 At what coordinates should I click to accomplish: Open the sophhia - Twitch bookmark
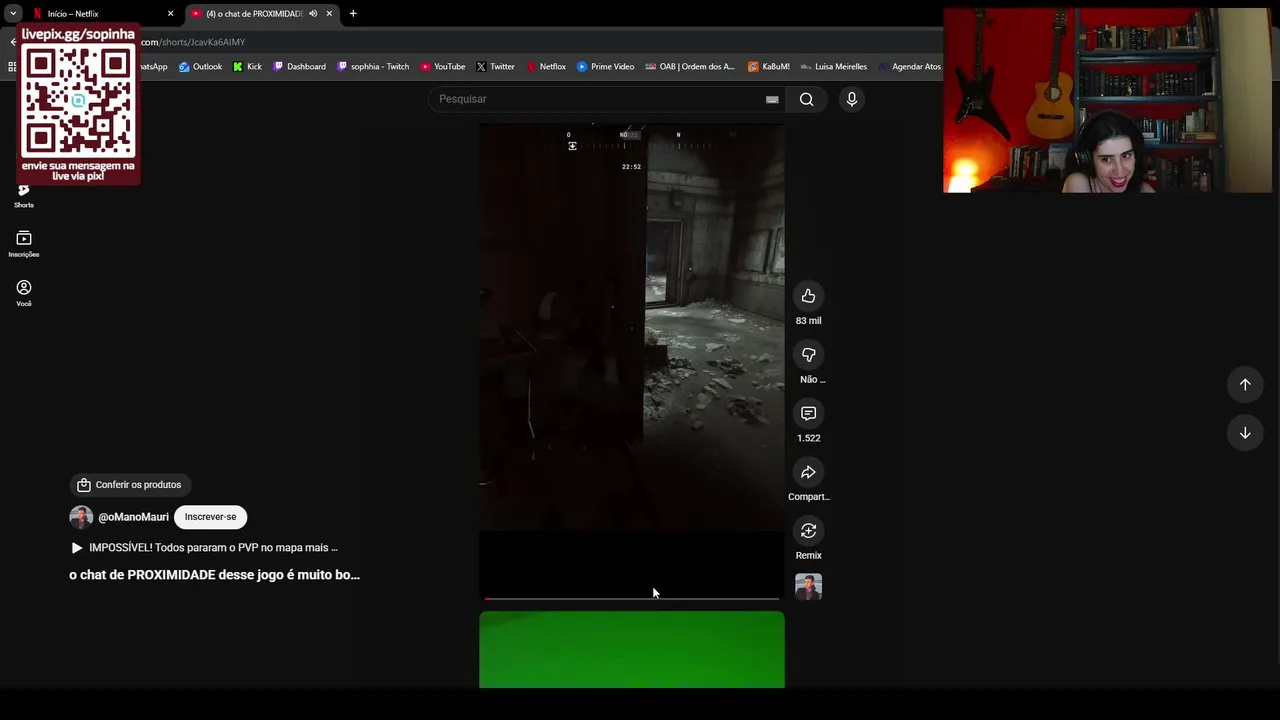coord(373,67)
